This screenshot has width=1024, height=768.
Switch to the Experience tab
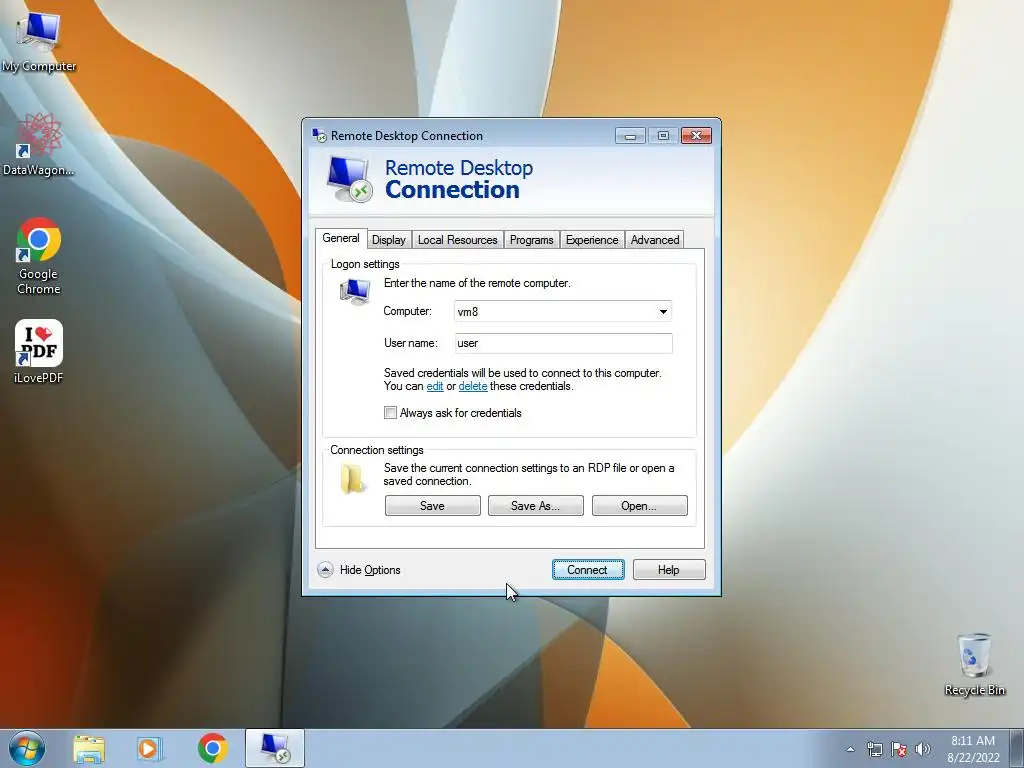click(592, 240)
